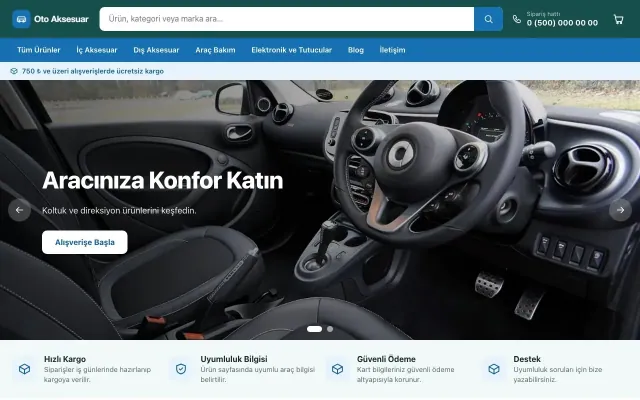Open Araç Bakım category

coord(215,50)
